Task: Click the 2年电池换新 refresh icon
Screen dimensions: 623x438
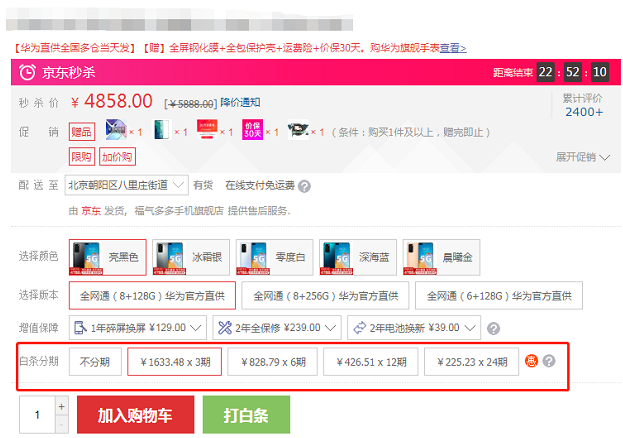Action: (x=360, y=328)
